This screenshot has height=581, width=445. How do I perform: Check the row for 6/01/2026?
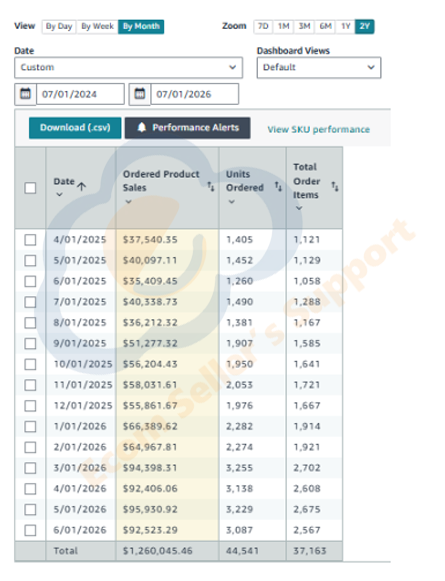[30, 530]
